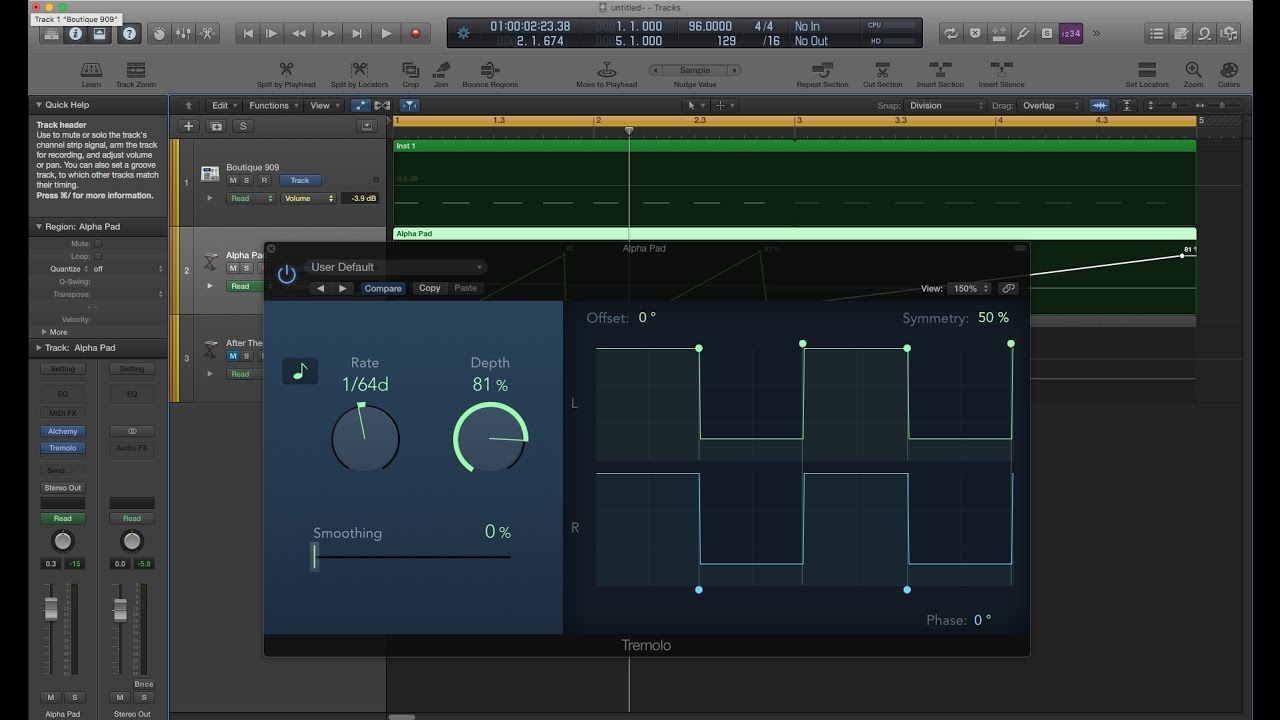Click the Crop toolbar icon
This screenshot has width=1280, height=720.
click(411, 70)
